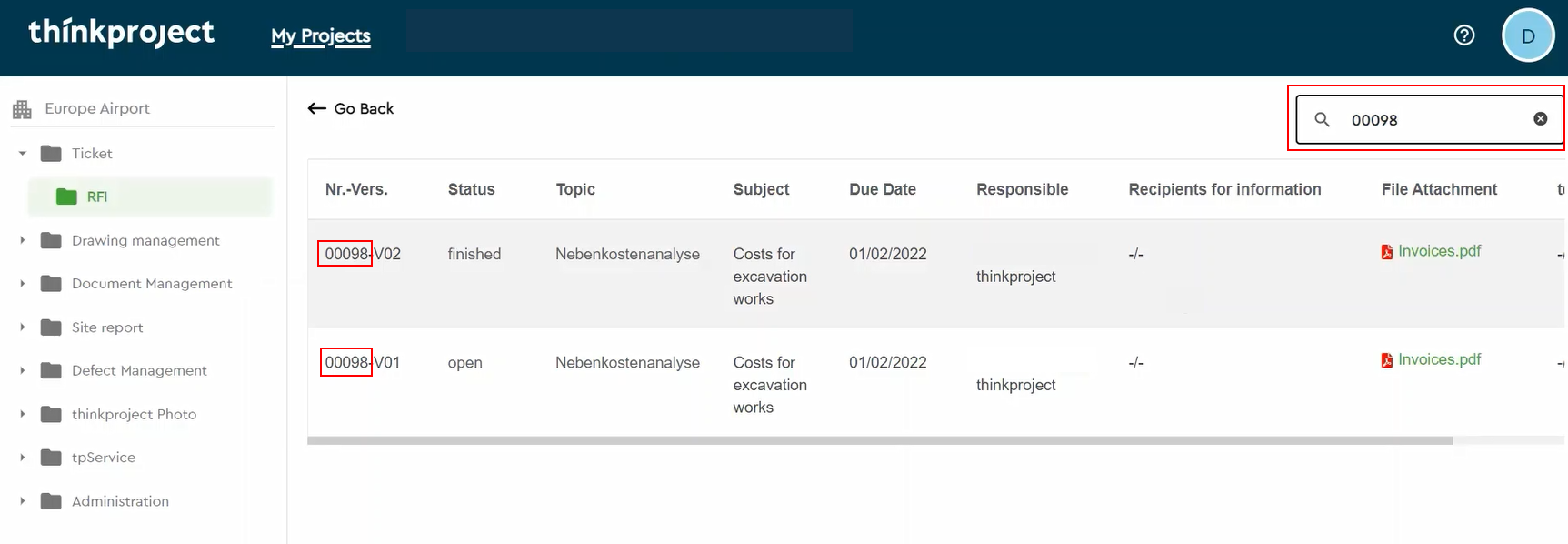The image size is (1568, 544).
Task: Click into the search input field
Action: [1432, 120]
